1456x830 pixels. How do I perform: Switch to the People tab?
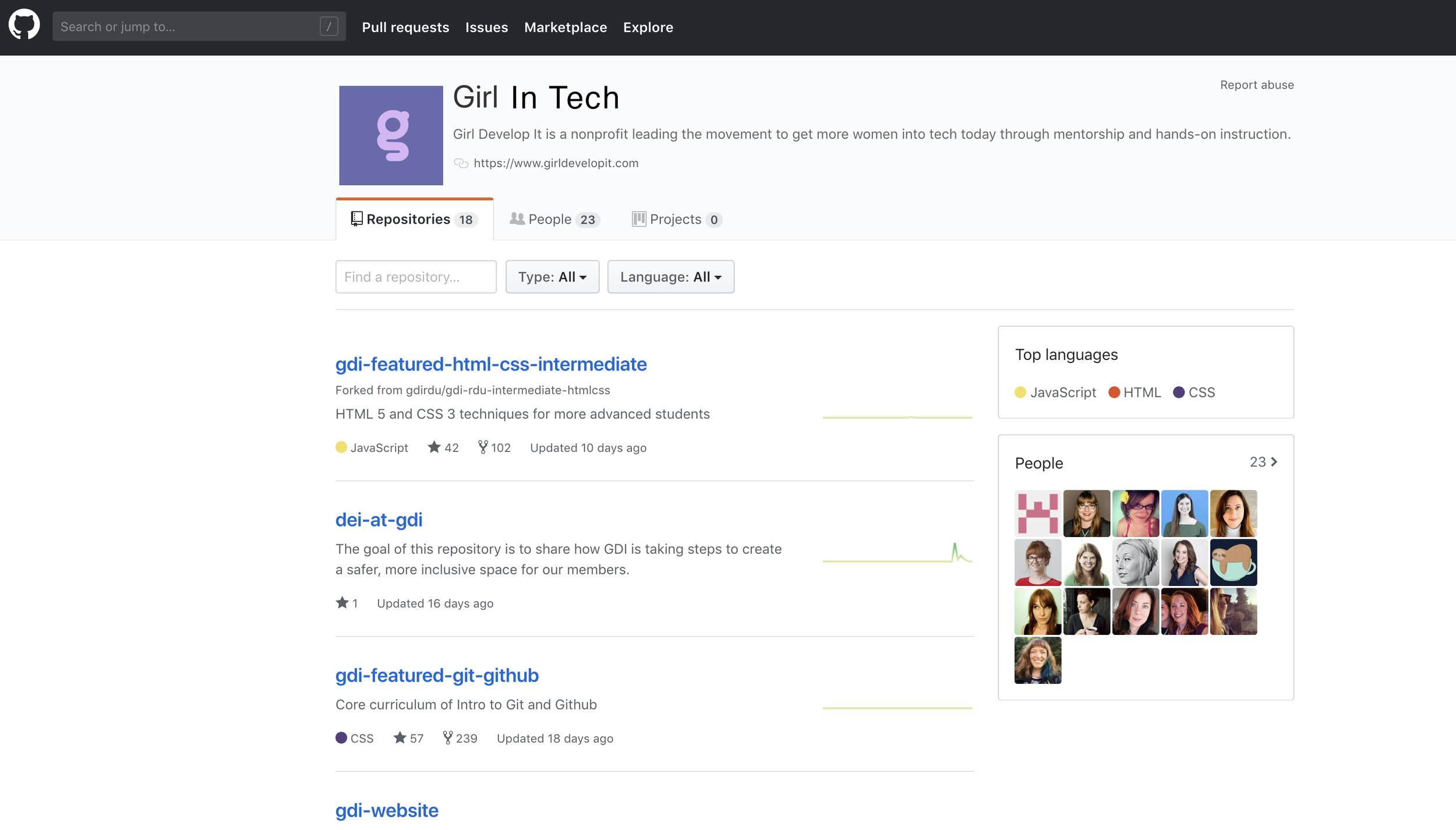tap(554, 219)
